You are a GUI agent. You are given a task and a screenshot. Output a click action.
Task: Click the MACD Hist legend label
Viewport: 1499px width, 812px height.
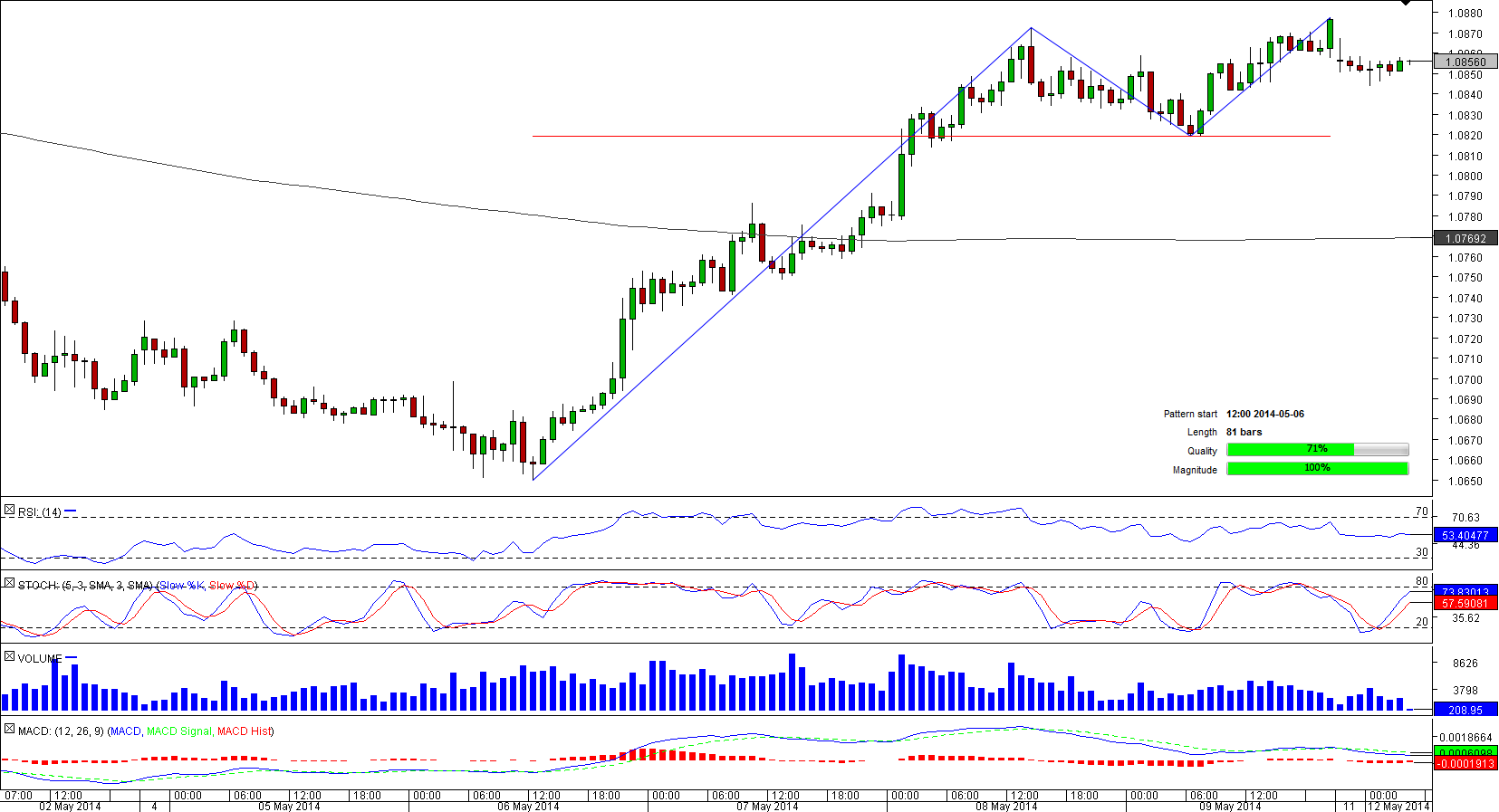[x=244, y=731]
